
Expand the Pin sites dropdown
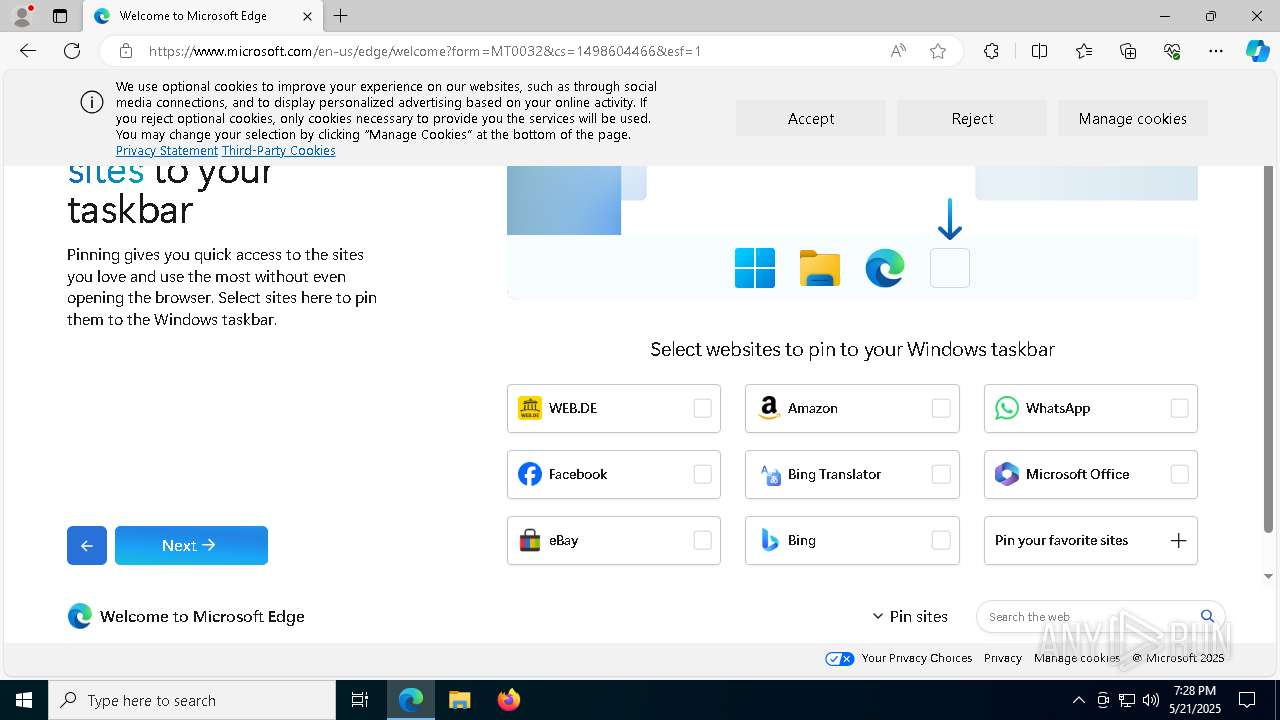click(x=910, y=616)
